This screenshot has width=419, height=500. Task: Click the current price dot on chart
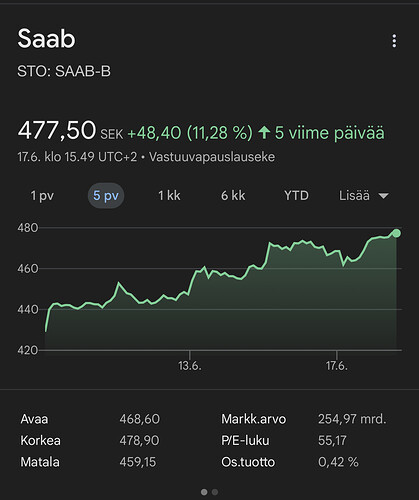pos(396,233)
